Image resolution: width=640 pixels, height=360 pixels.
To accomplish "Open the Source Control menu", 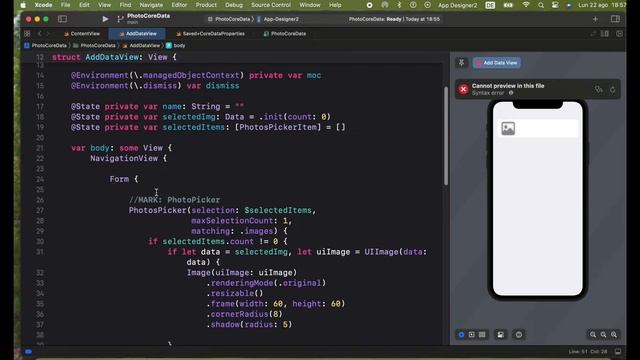I will pyautogui.click(x=271, y=5).
